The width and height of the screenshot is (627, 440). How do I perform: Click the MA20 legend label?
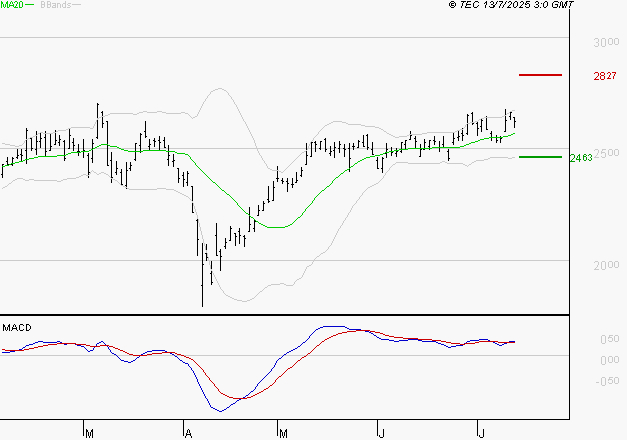tap(12, 5)
